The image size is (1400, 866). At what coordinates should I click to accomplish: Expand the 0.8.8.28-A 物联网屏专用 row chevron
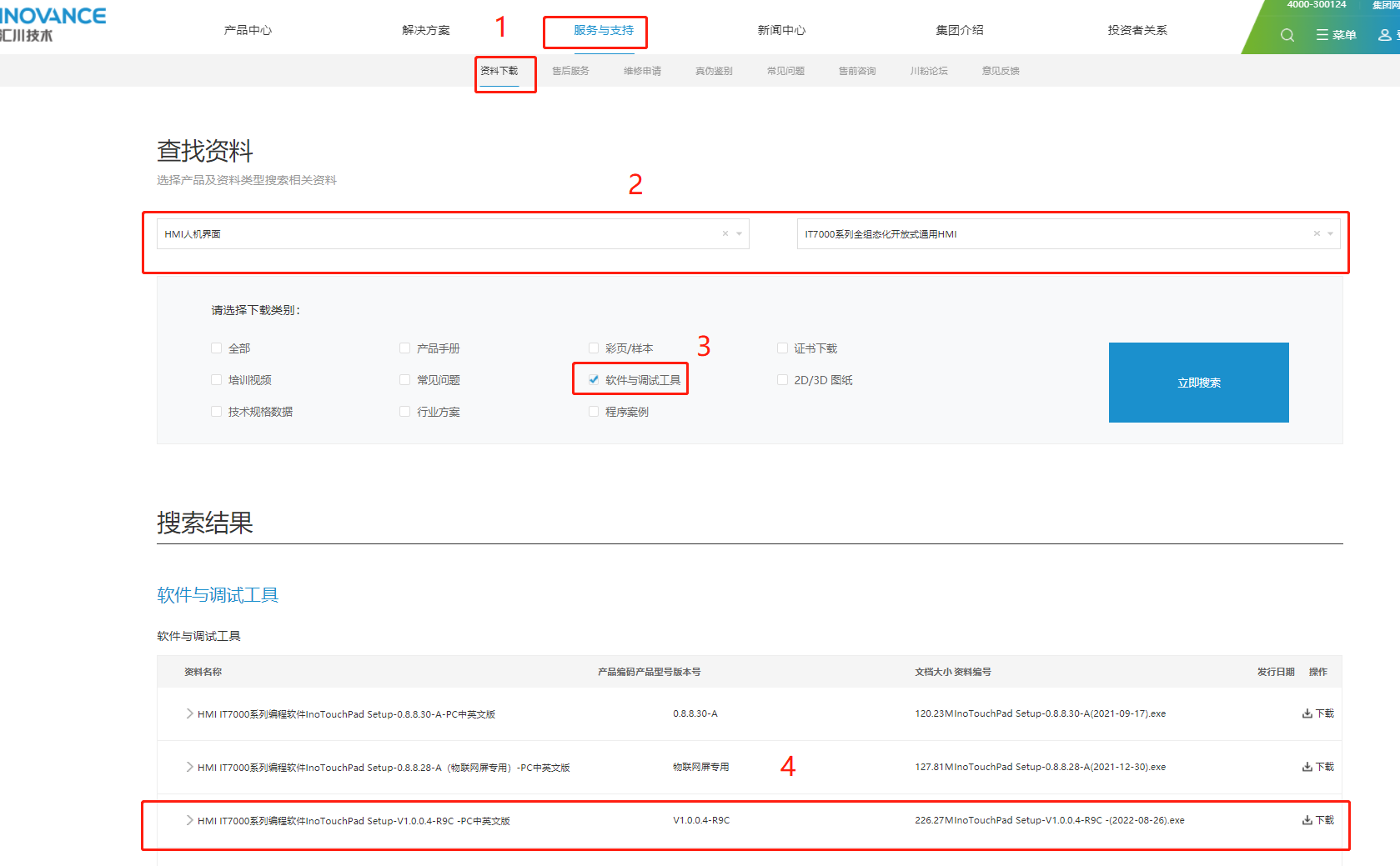pos(189,767)
